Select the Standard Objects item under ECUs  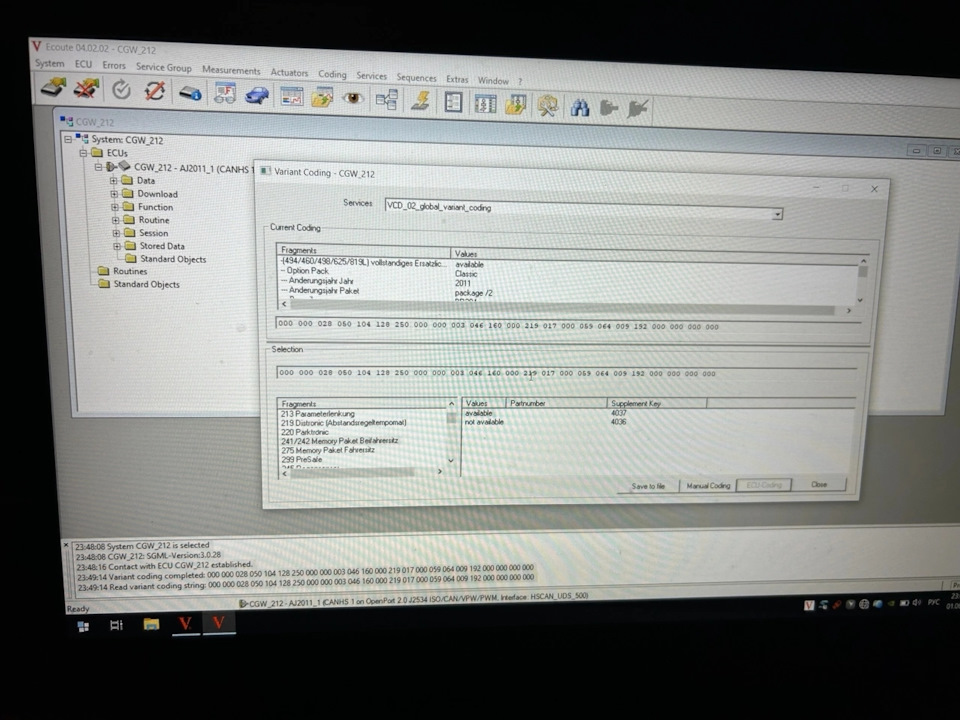tap(173, 259)
